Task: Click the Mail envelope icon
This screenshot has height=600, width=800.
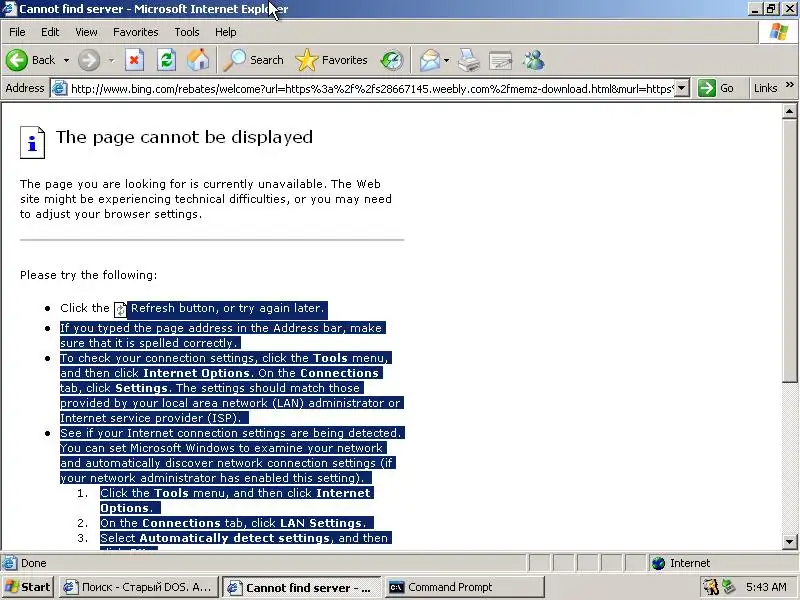Action: pos(430,60)
